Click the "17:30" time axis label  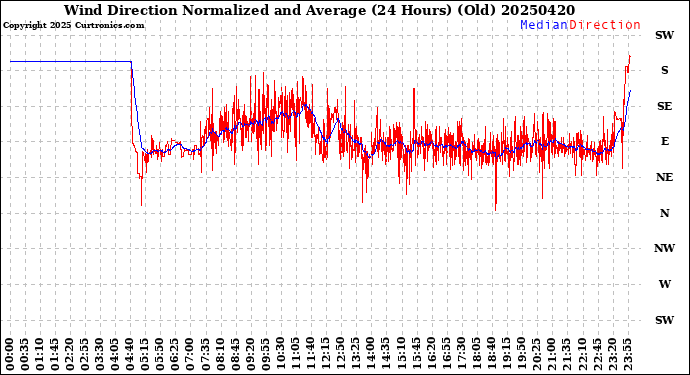pos(461,354)
